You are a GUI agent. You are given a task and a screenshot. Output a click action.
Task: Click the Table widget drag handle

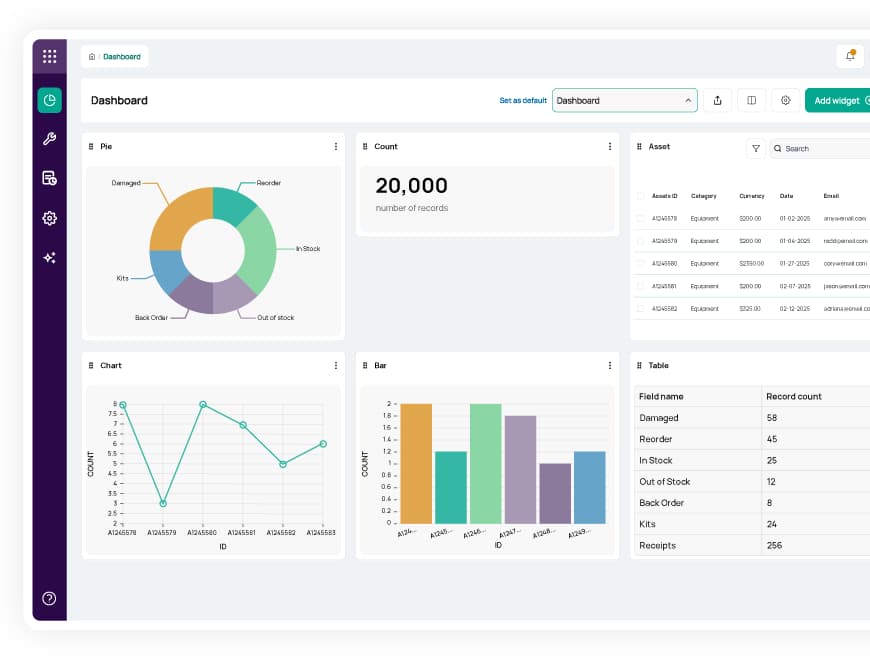click(639, 365)
